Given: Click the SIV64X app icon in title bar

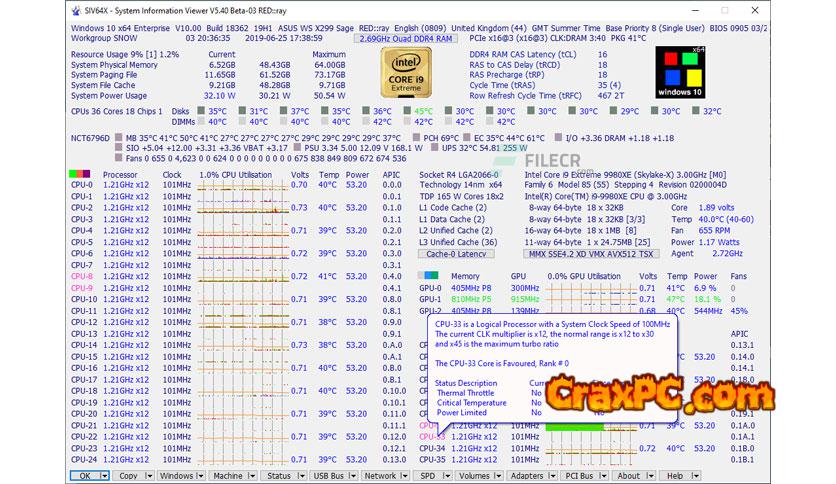Looking at the screenshot, I should click(x=76, y=10).
